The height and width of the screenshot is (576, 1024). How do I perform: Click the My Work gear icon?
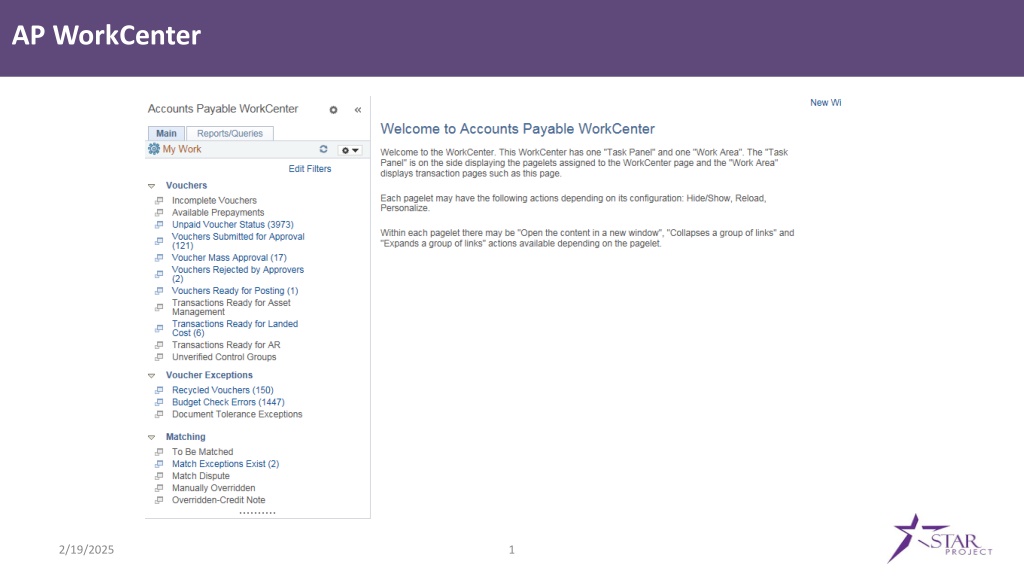[x=154, y=149]
